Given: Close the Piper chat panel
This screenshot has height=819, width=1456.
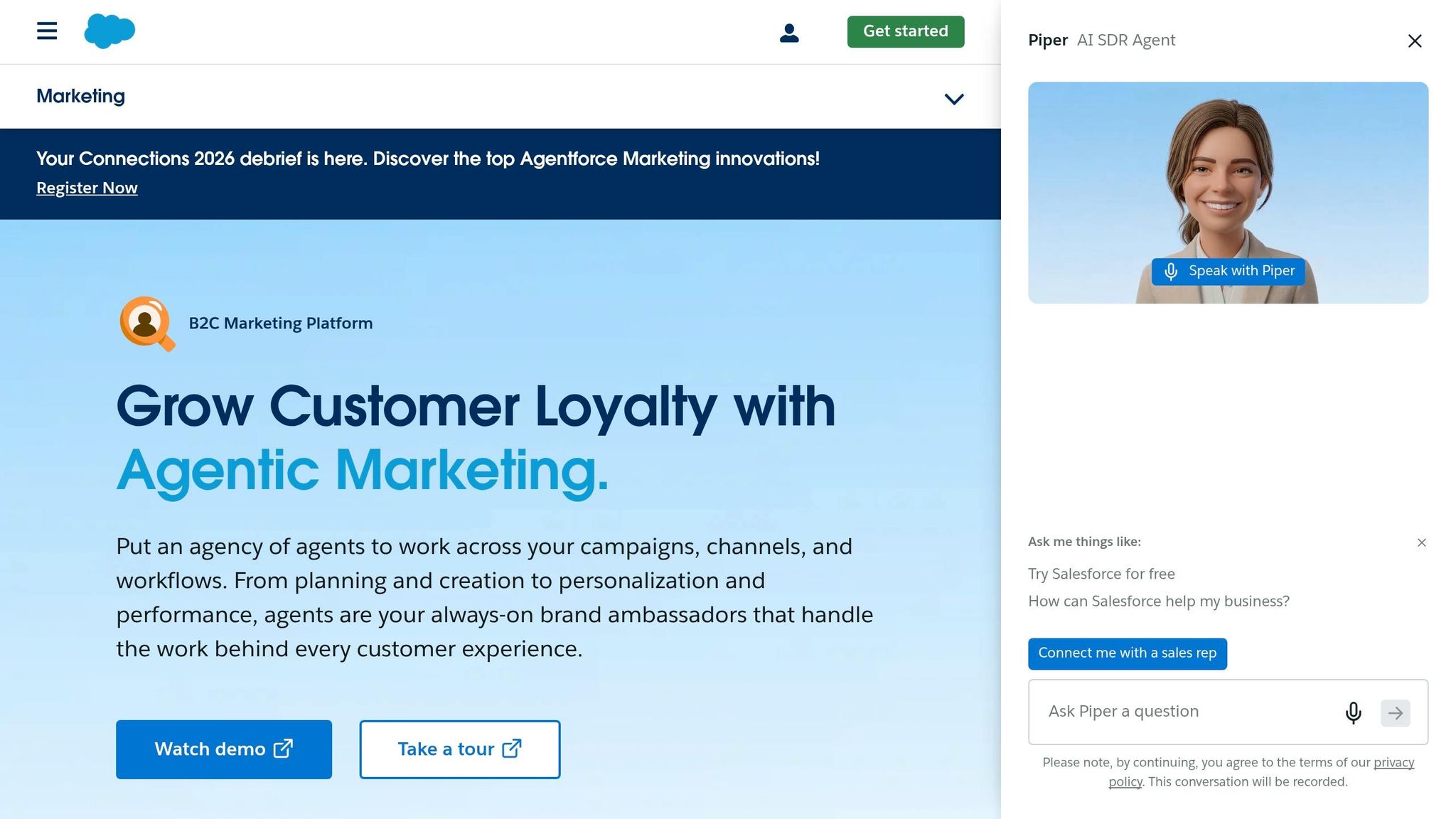Looking at the screenshot, I should (x=1415, y=41).
